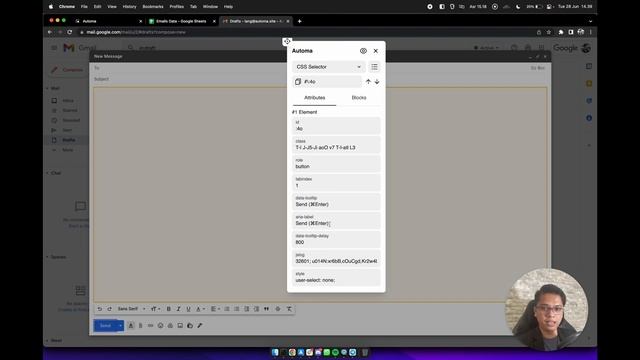
Task: Click the data-tooltip attribute value field
Action: tap(336, 202)
